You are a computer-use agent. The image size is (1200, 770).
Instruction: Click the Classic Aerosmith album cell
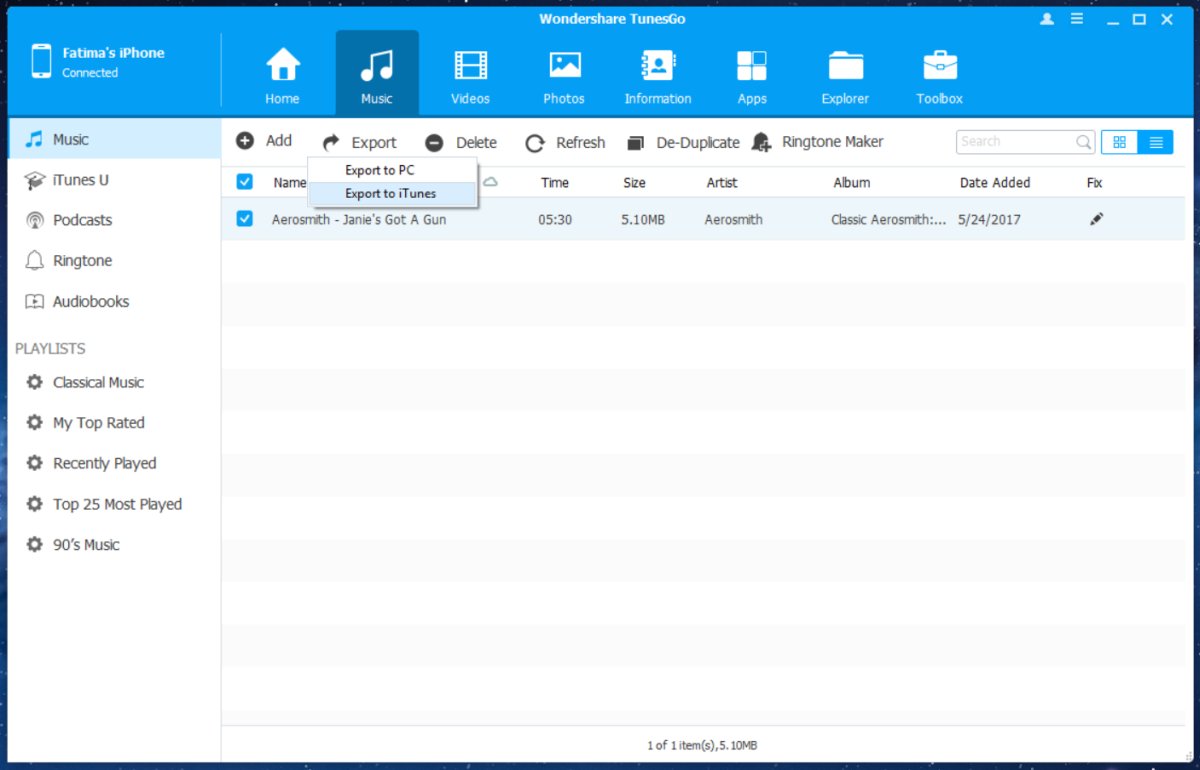click(x=889, y=219)
